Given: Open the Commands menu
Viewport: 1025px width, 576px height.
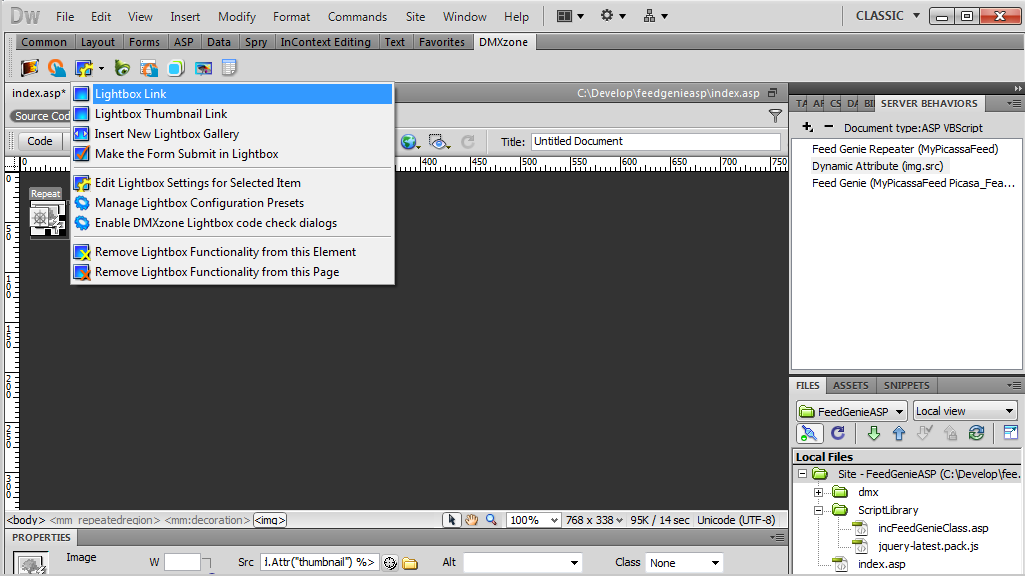Looking at the screenshot, I should pos(357,17).
